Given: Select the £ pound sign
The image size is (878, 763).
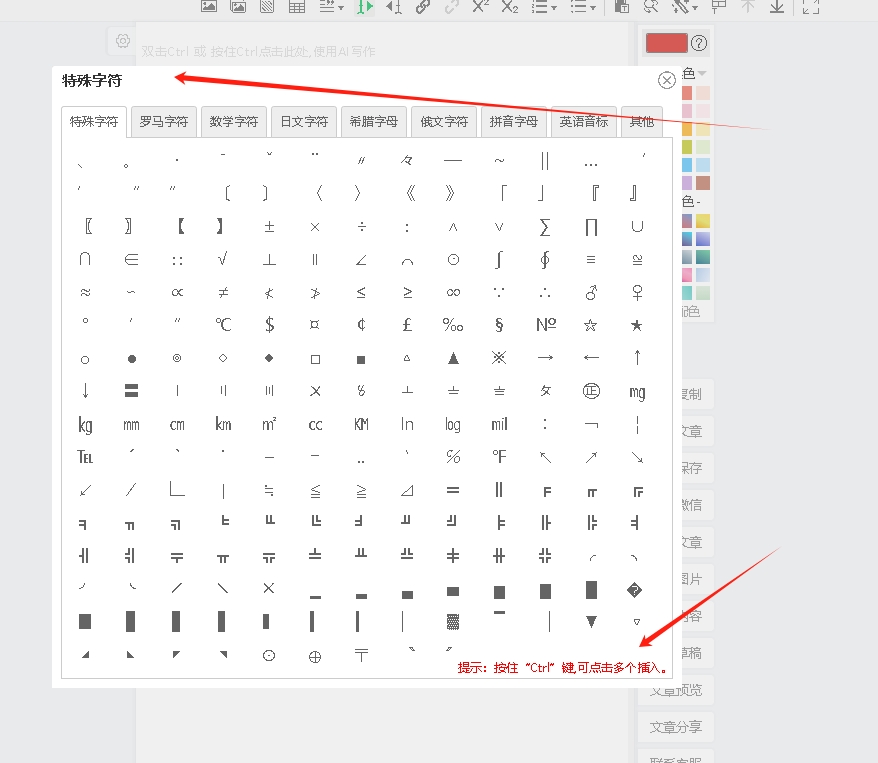Looking at the screenshot, I should tap(407, 325).
